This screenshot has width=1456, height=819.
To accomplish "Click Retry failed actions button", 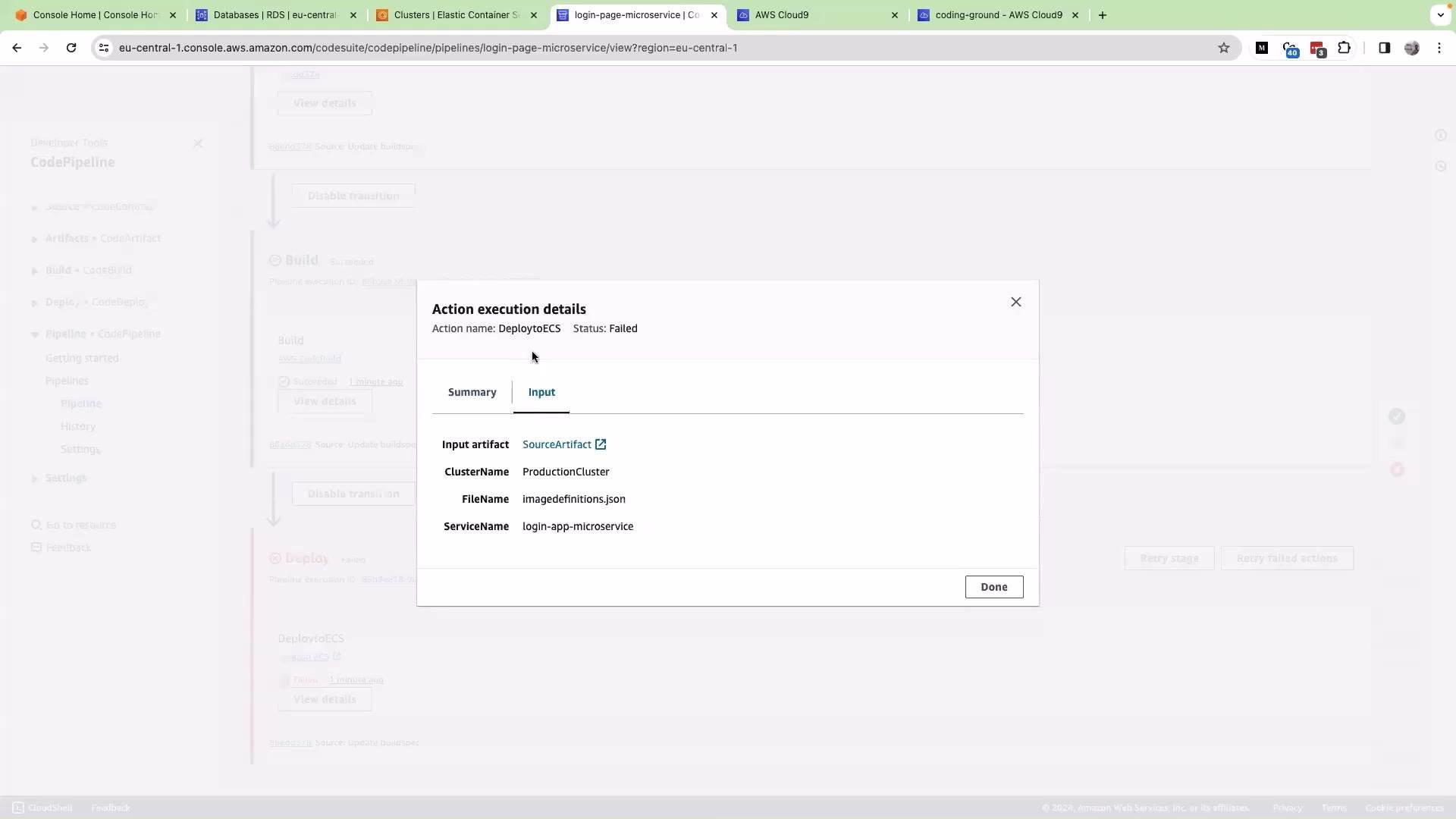I will tap(1287, 558).
